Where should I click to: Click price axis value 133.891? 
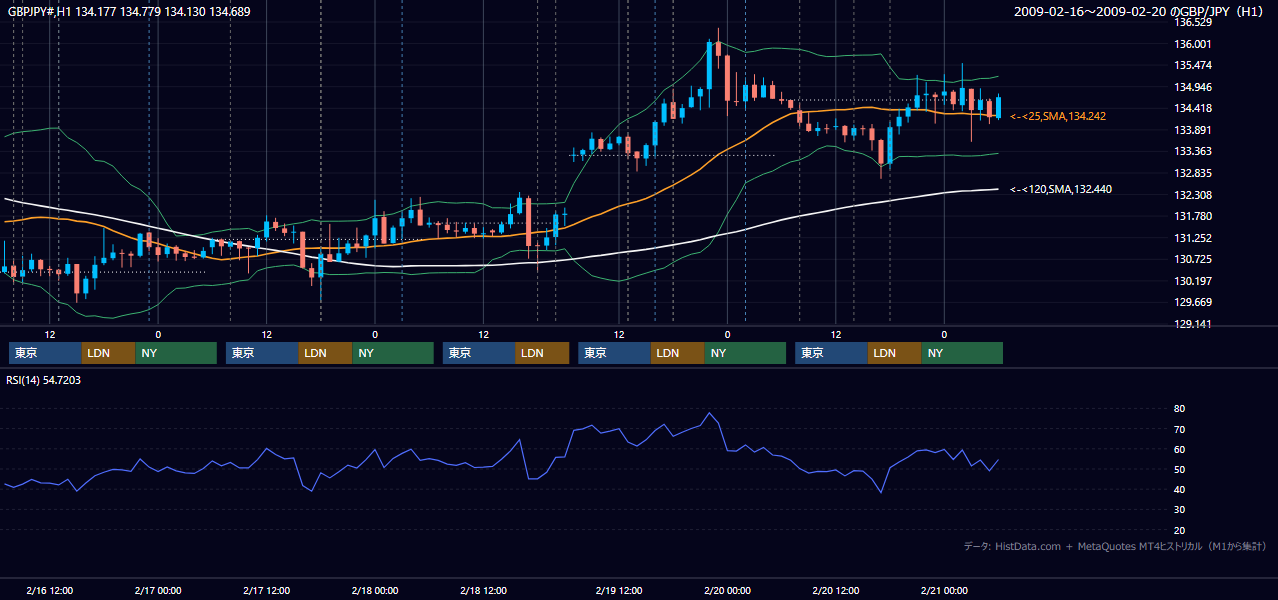click(x=1193, y=130)
